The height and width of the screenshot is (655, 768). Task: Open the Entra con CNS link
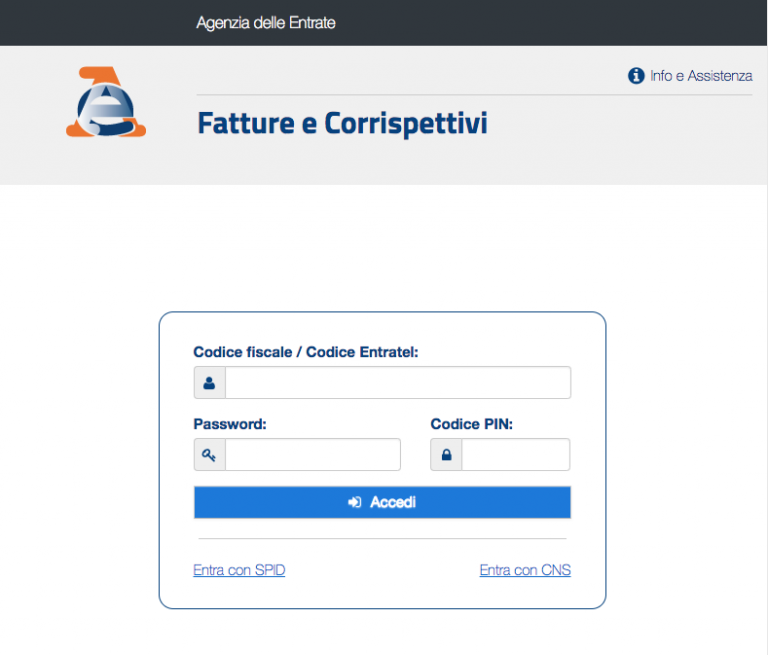(525, 570)
